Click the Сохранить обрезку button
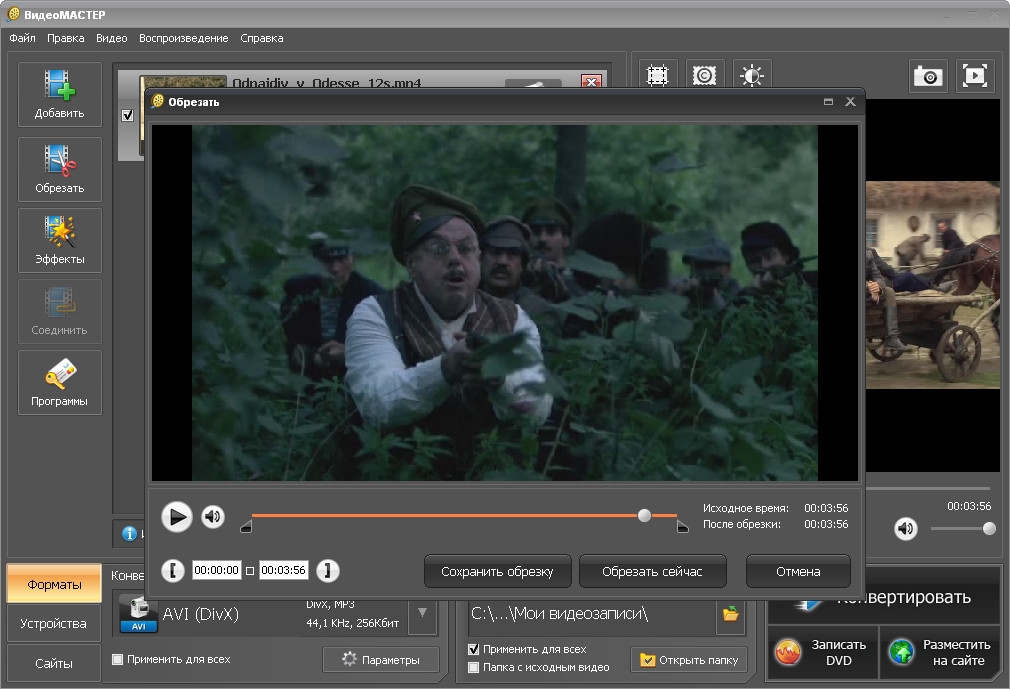The height and width of the screenshot is (689, 1010). (497, 571)
